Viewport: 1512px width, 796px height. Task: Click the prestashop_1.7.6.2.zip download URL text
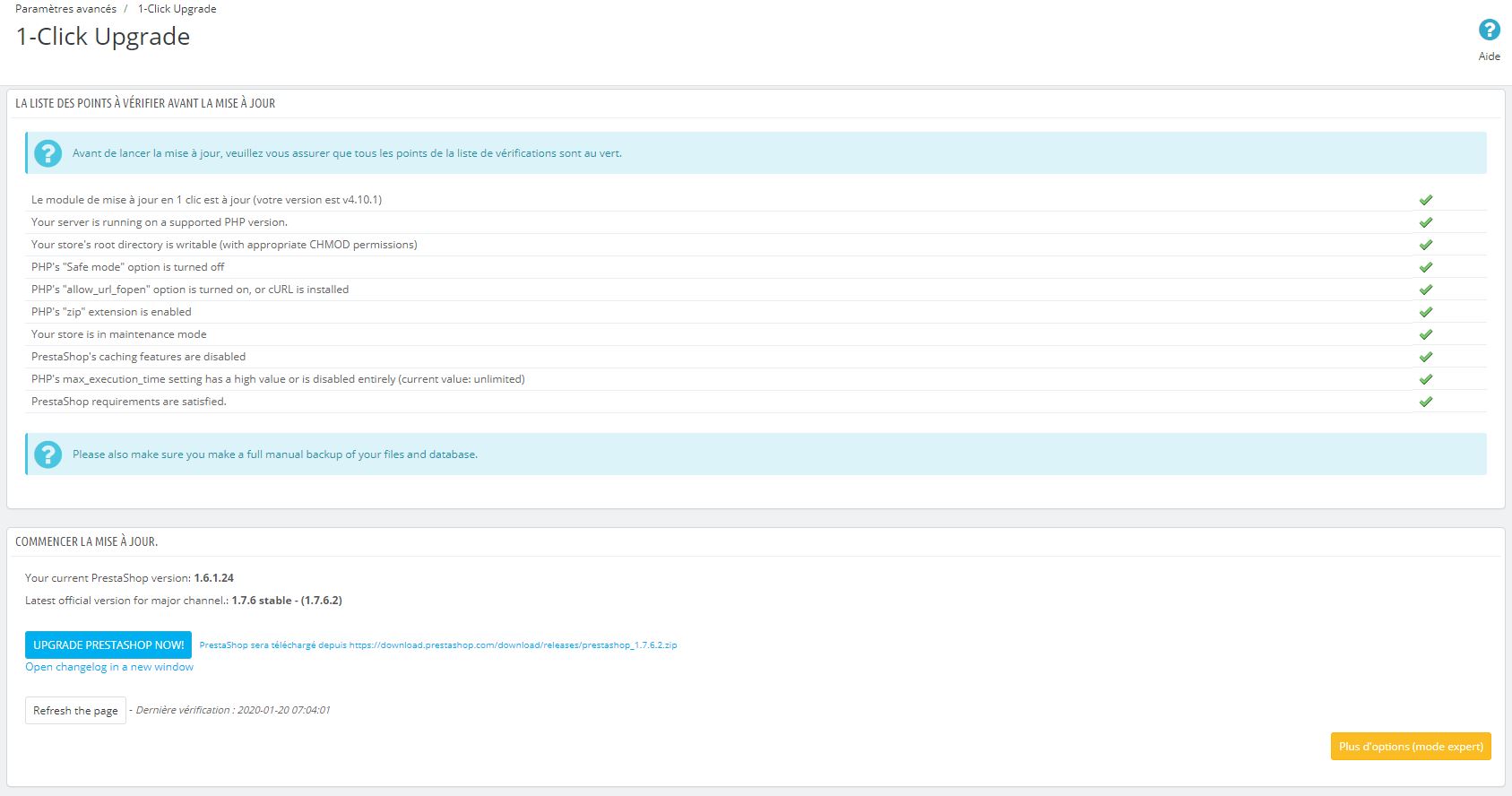(x=513, y=645)
